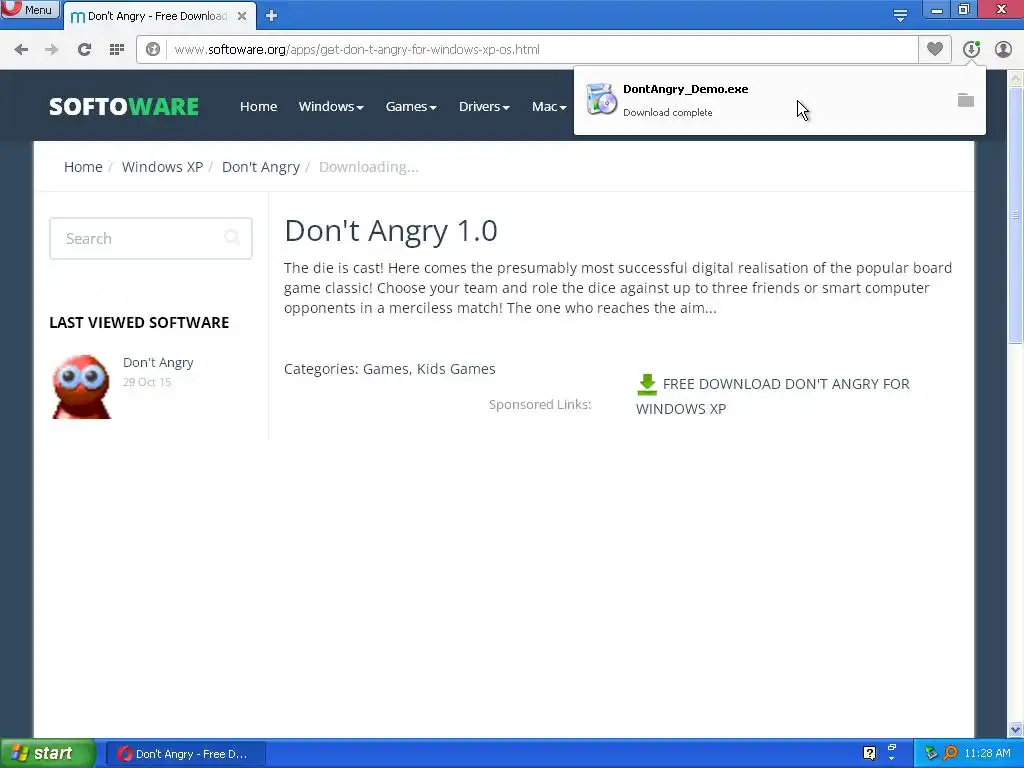Click the page vertical scrollbar thumb

[x=1016, y=215]
